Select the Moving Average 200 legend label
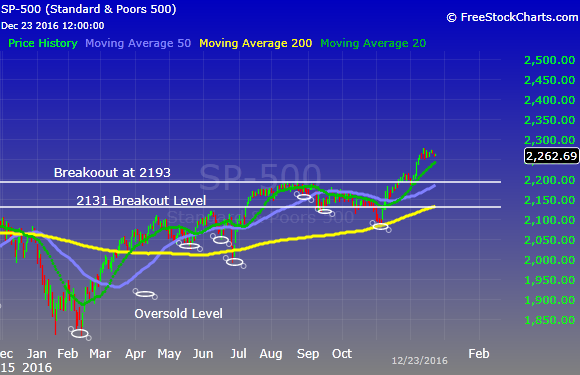The width and height of the screenshot is (580, 375). click(256, 43)
